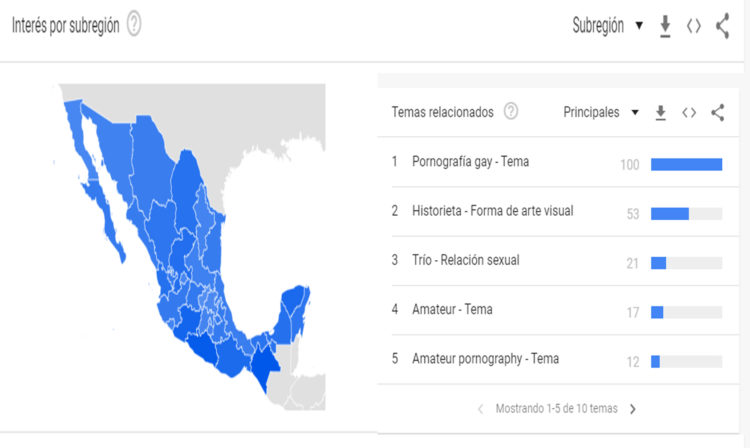Open the Trío - Relación sexual topic

tap(465, 260)
